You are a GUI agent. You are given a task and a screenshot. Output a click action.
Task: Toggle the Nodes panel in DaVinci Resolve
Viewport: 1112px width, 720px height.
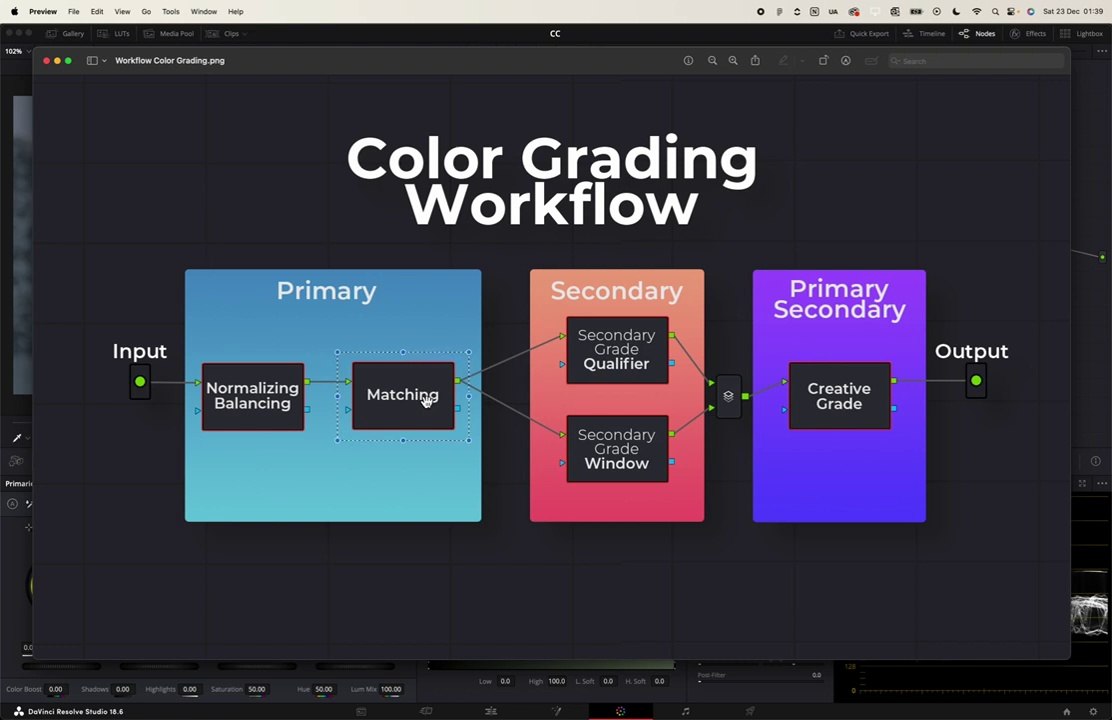977,33
